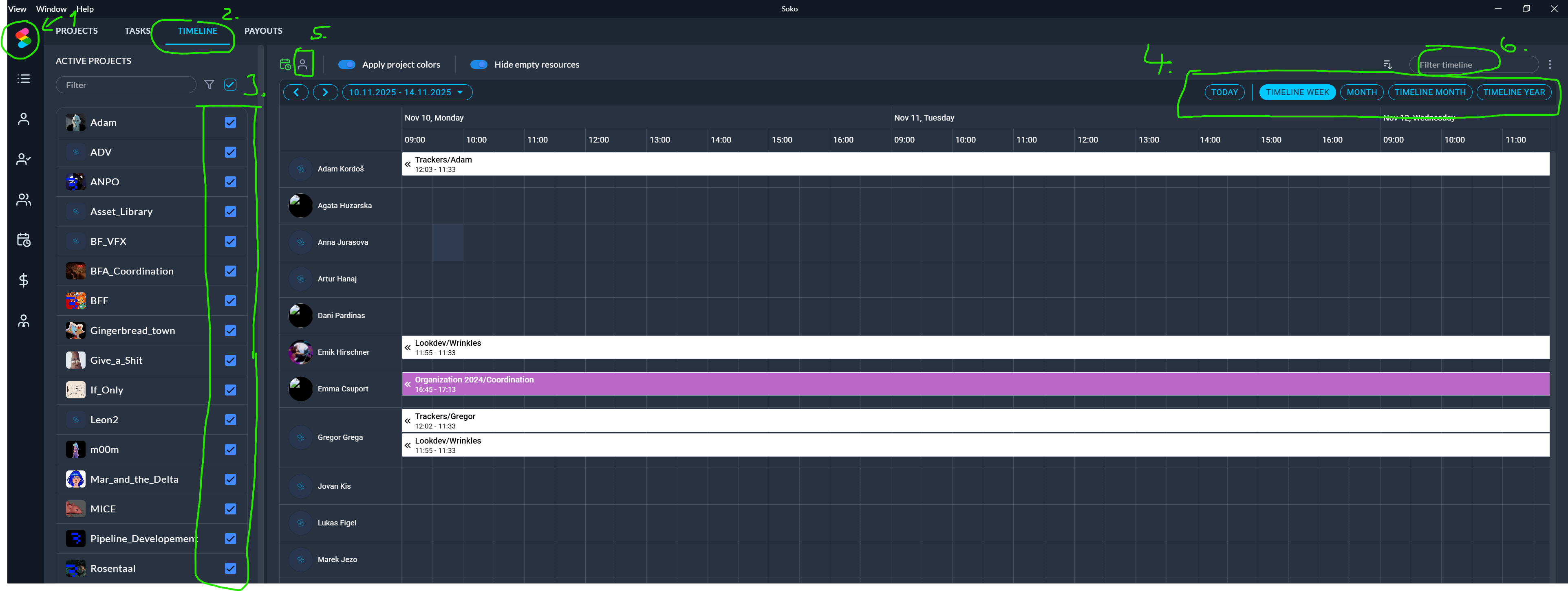
Task: Toggle Hide empty resources switch
Action: tap(479, 64)
